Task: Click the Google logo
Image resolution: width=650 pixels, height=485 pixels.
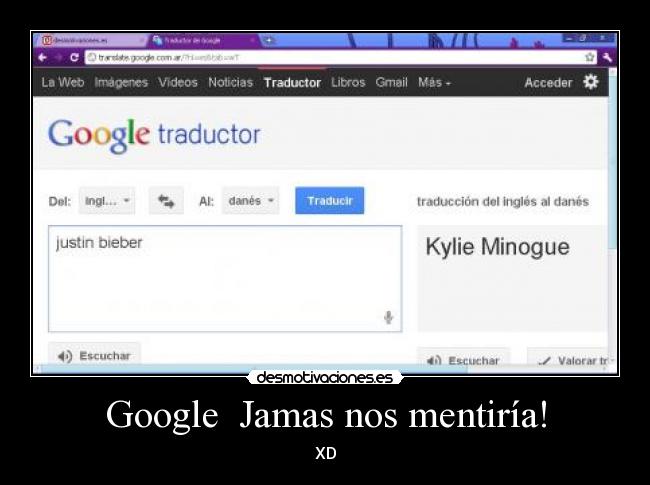Action: 99,135
